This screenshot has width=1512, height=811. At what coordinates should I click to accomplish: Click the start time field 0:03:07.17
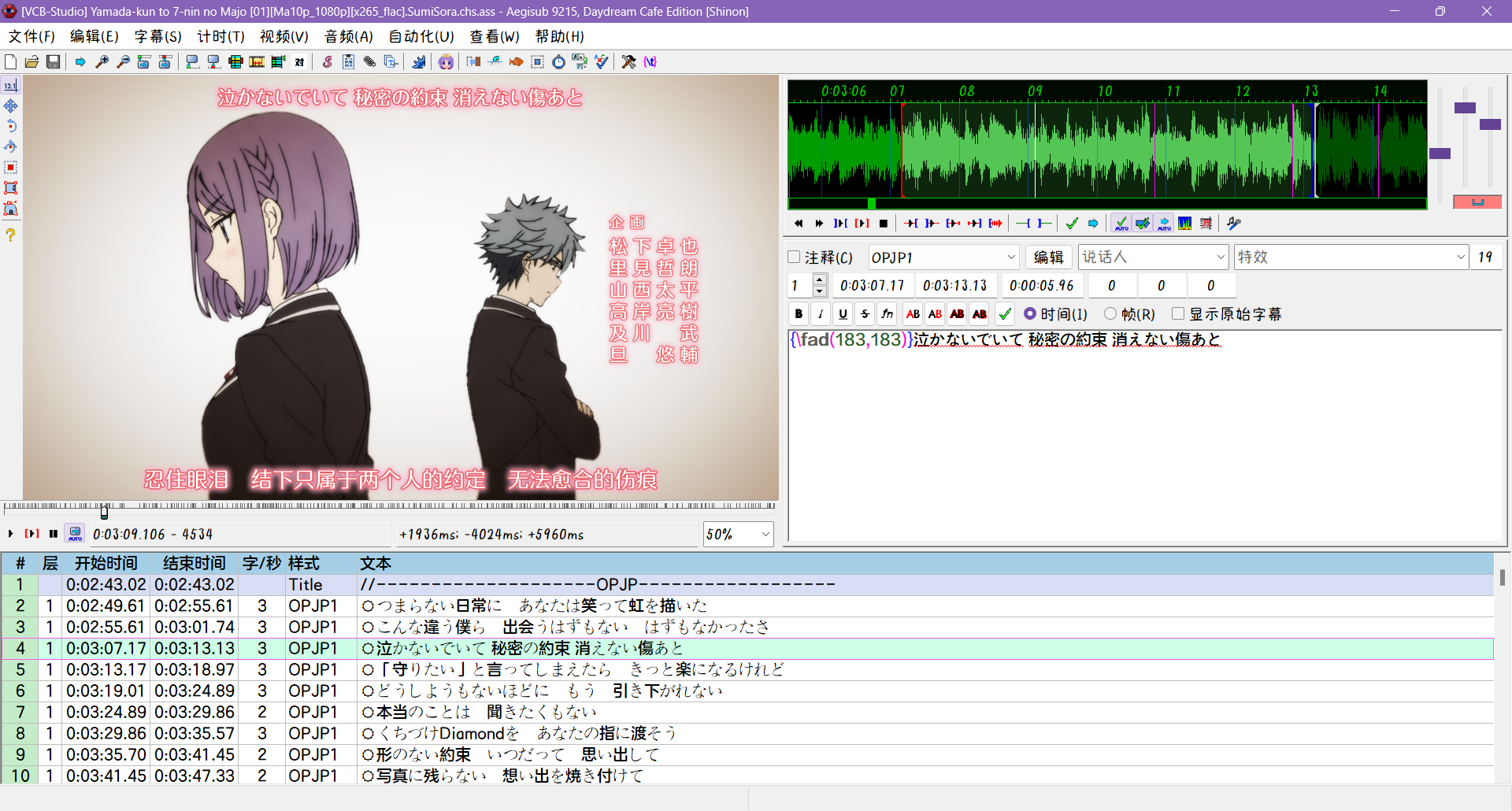(x=873, y=286)
